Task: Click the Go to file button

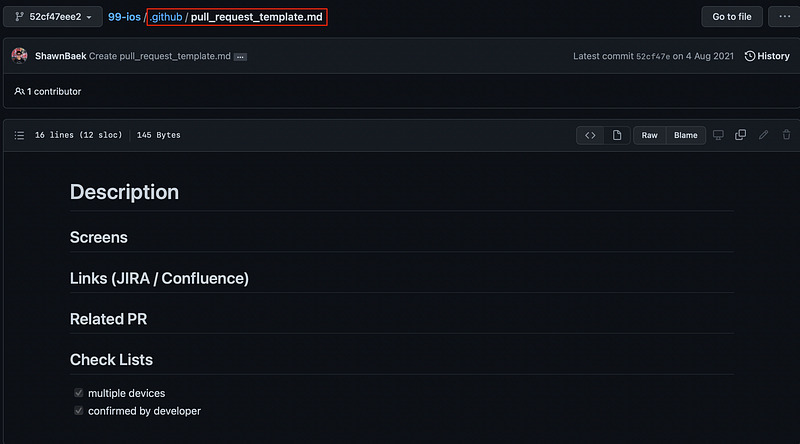Action: tap(732, 17)
